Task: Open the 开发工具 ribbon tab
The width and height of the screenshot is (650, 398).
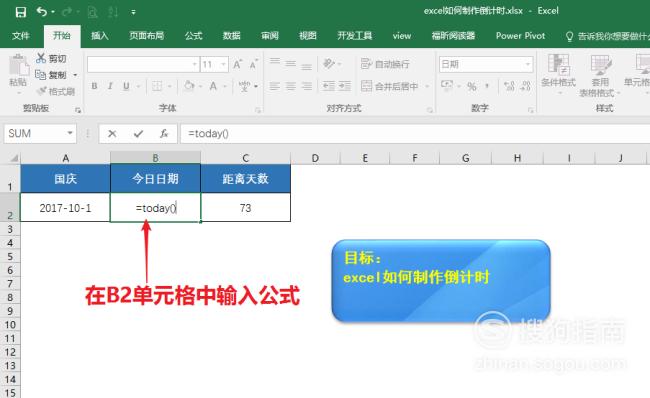Action: tap(354, 36)
